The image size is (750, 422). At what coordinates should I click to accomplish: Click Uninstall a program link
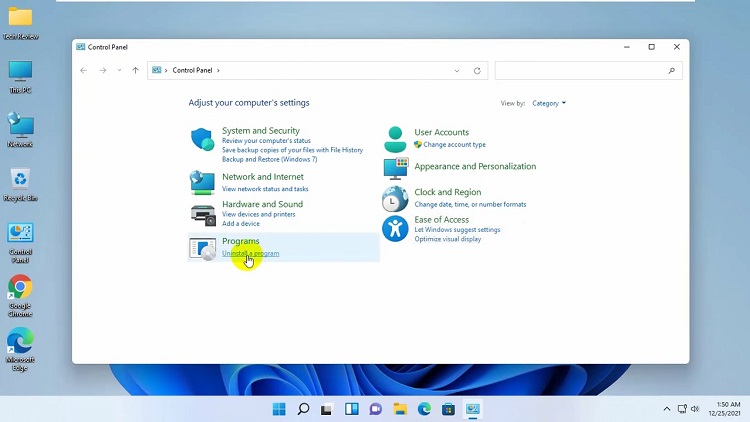click(x=251, y=254)
